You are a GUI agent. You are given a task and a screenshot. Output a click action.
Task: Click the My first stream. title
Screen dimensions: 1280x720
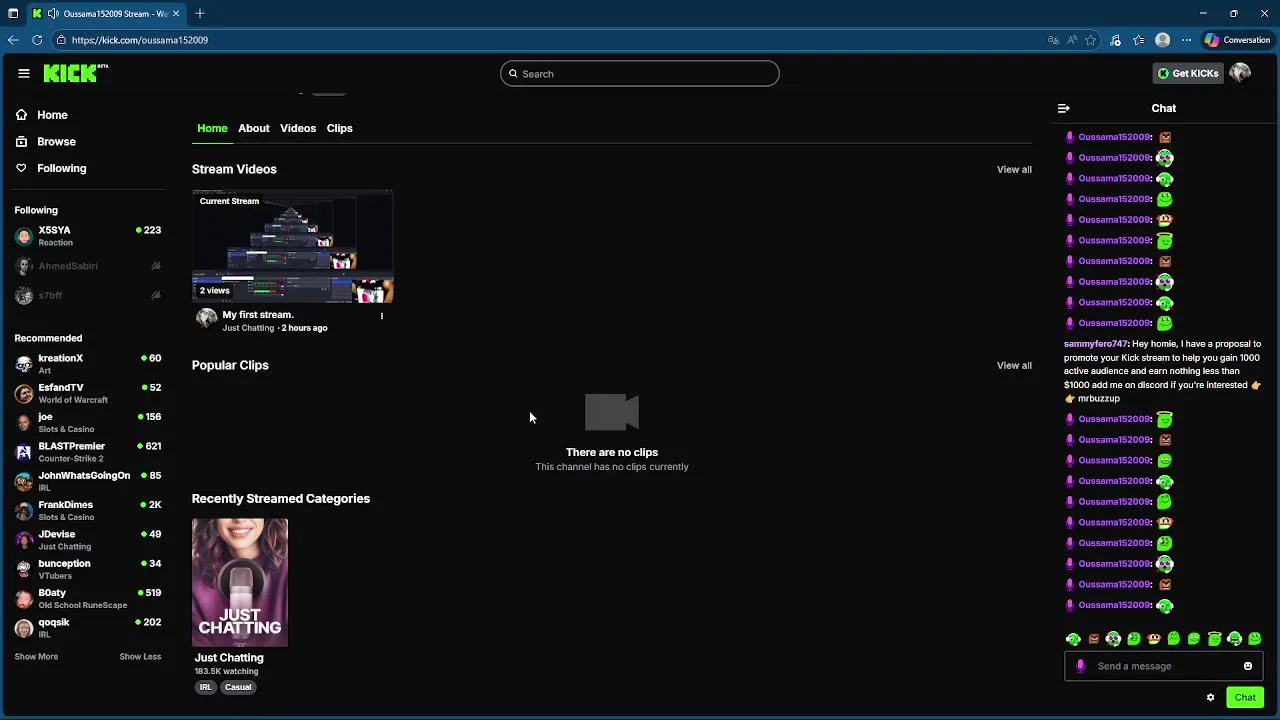pyautogui.click(x=258, y=315)
